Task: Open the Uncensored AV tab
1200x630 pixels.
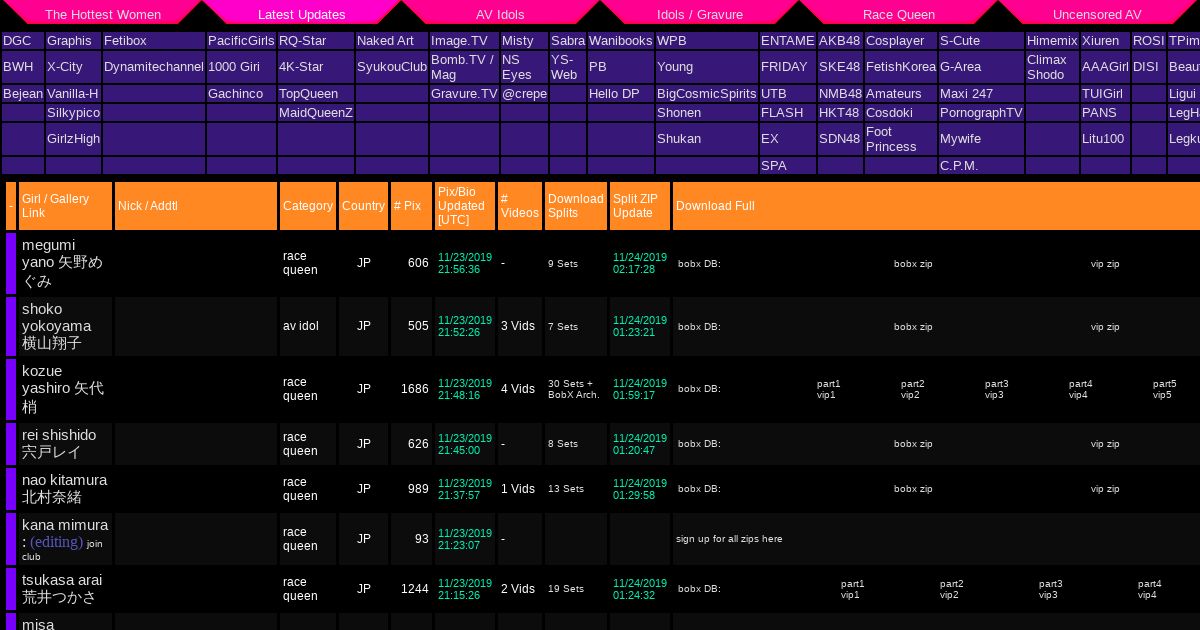Action: tap(1097, 14)
